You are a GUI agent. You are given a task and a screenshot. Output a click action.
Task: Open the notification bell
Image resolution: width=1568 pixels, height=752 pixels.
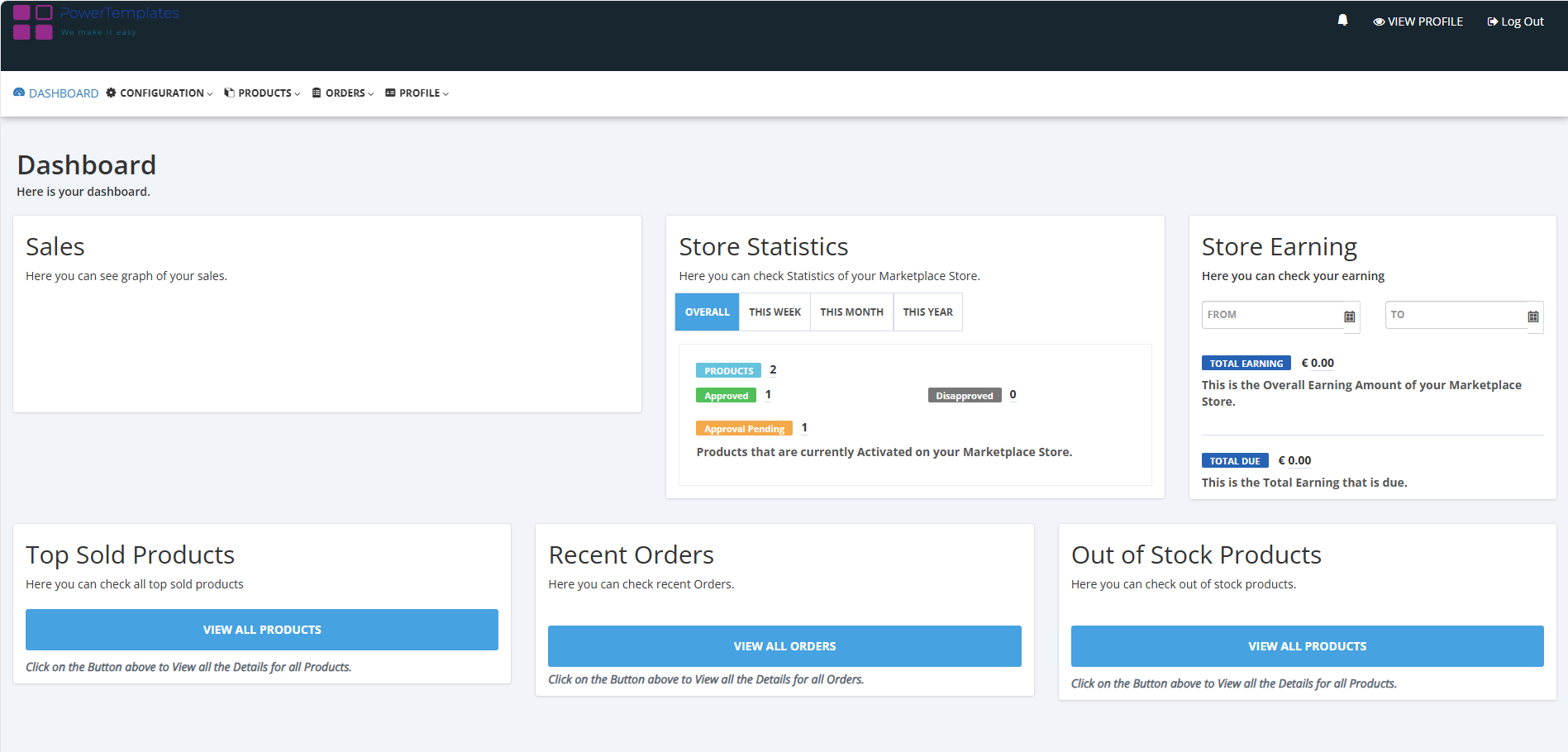click(x=1342, y=21)
